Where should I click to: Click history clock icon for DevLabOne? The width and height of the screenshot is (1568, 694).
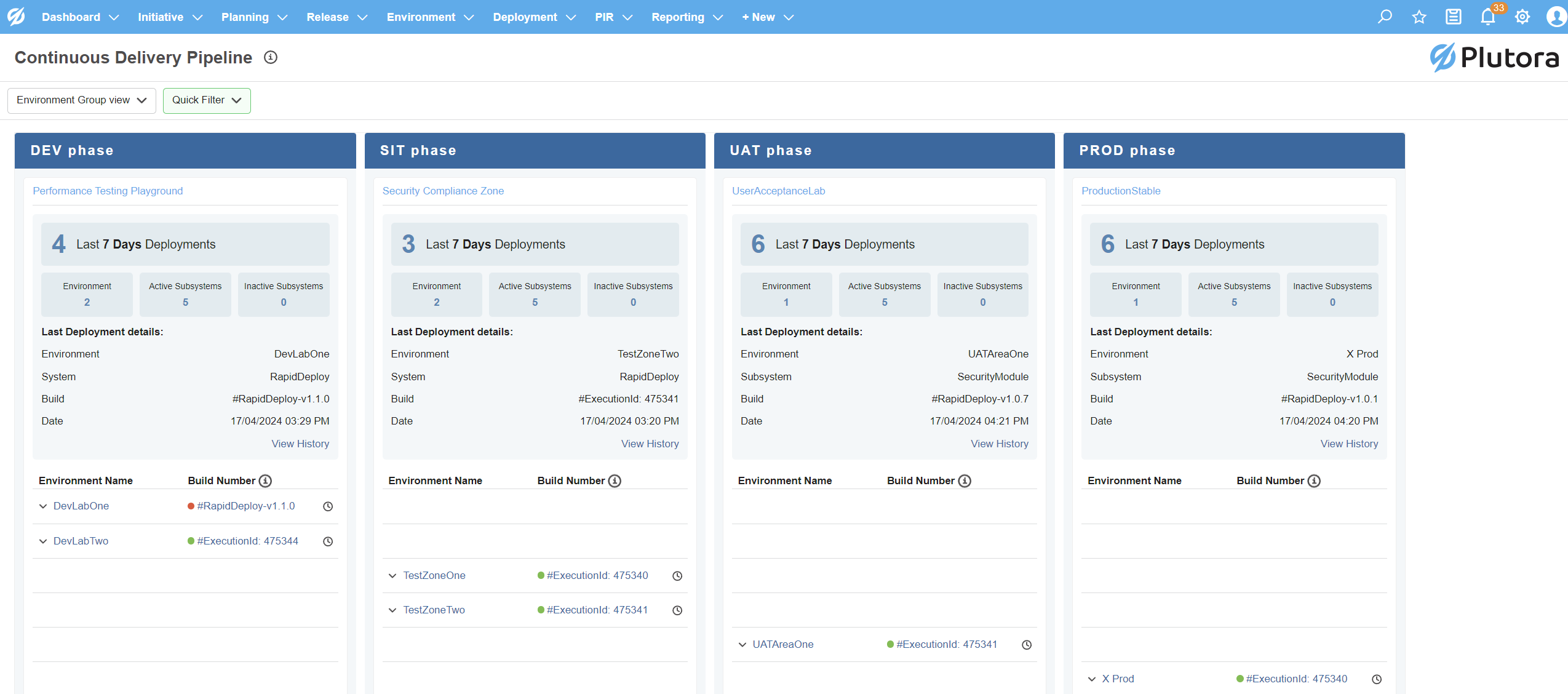point(328,506)
